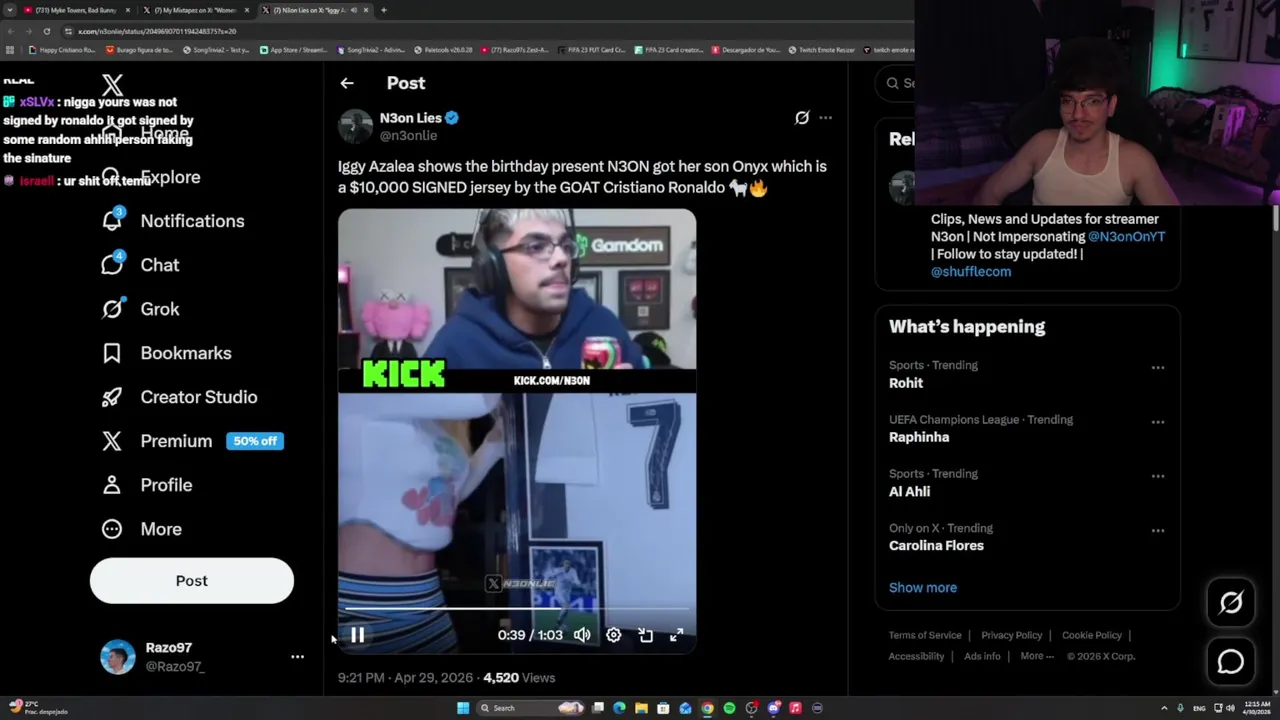The image size is (1280, 720).
Task: Open N3on Lies profile avatar
Action: coord(355,126)
